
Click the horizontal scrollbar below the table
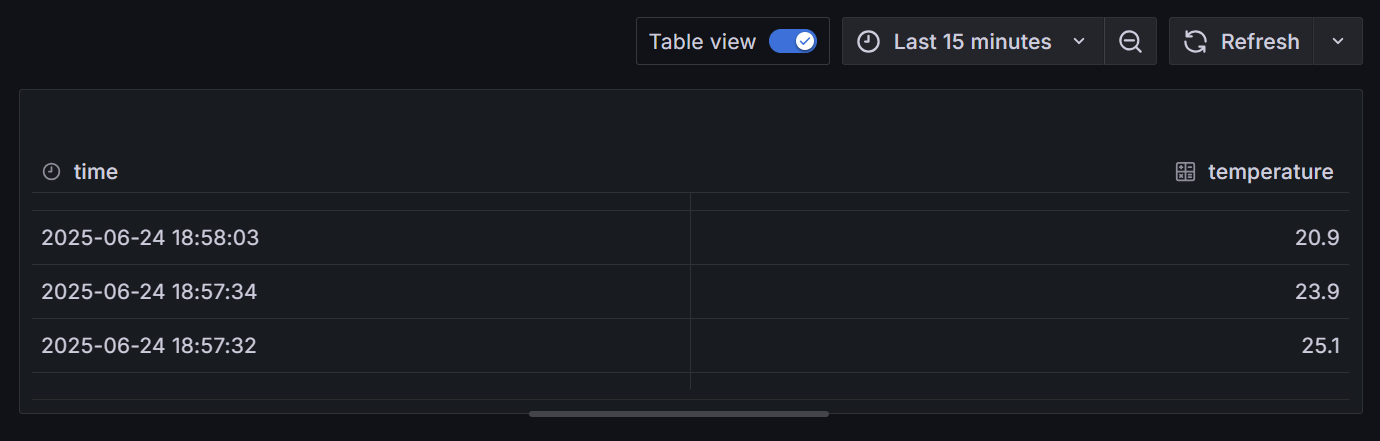tap(679, 413)
